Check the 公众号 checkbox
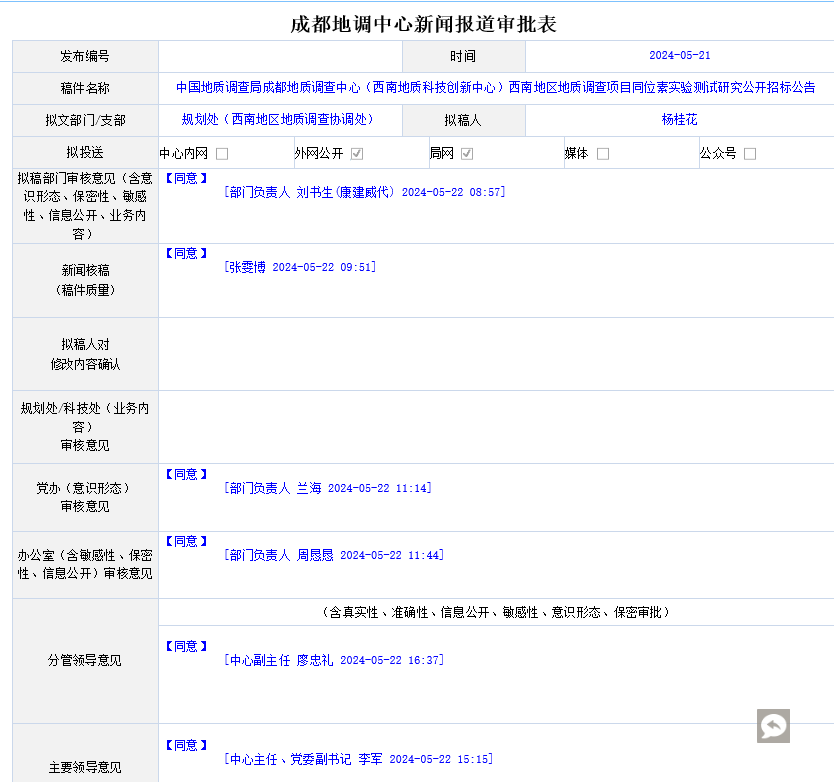The width and height of the screenshot is (834, 782). pos(750,154)
